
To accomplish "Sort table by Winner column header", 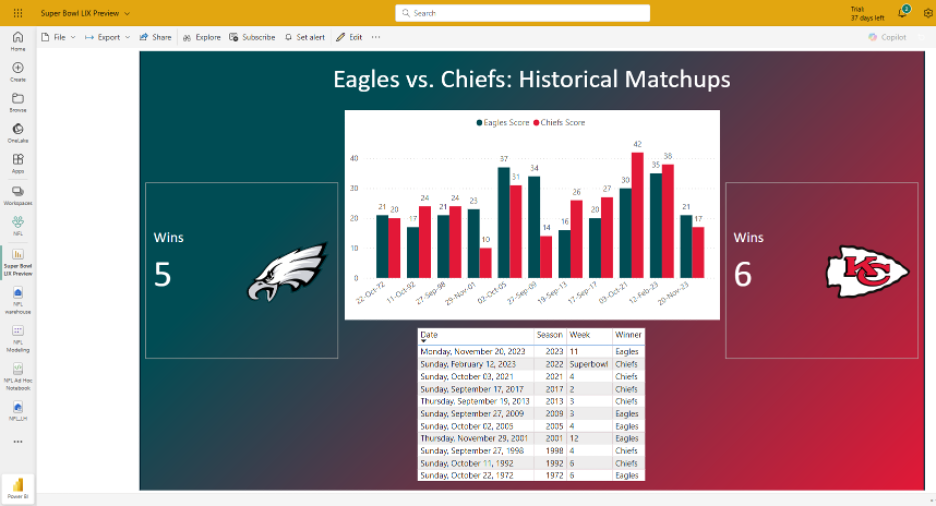I will 628,335.
